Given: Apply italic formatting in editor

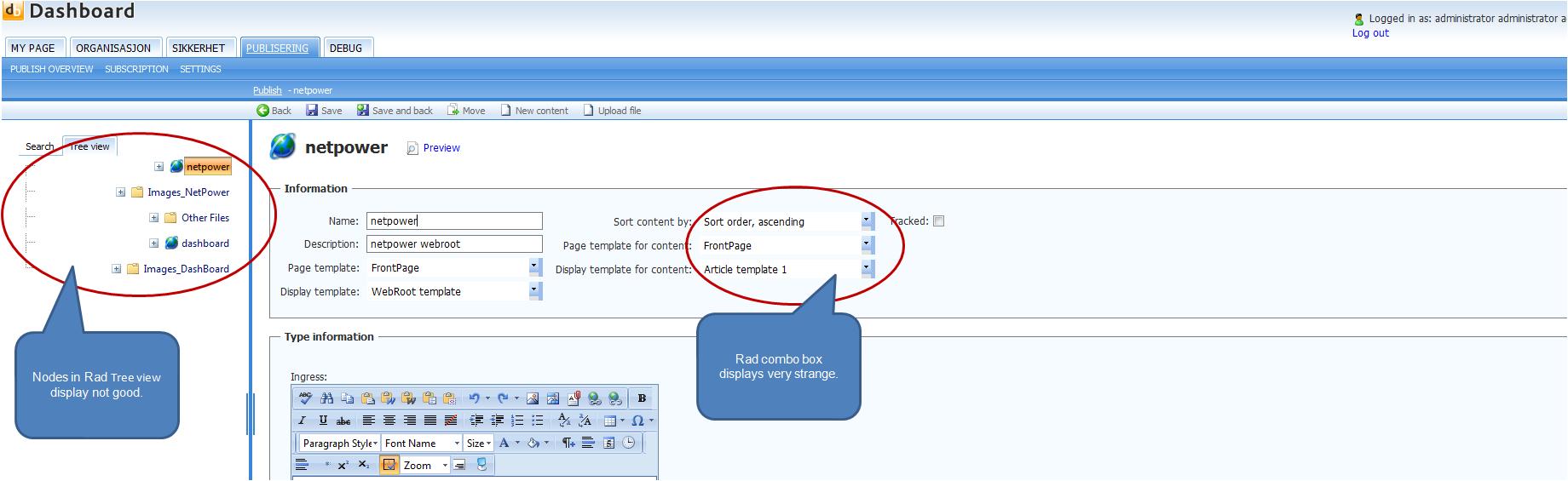Looking at the screenshot, I should [x=303, y=421].
